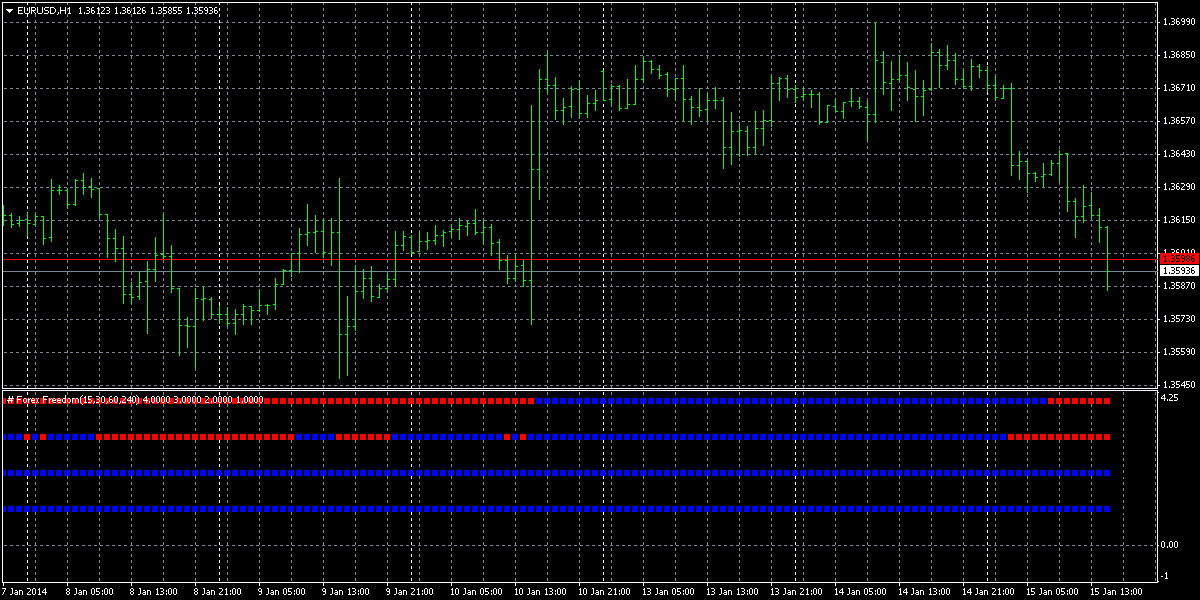Click price scale value 1.36990

(x=1179, y=21)
